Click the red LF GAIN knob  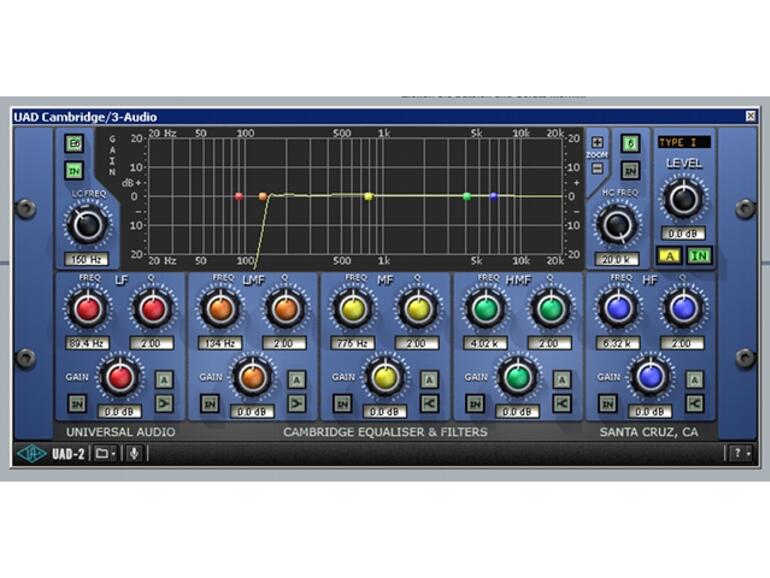point(120,377)
